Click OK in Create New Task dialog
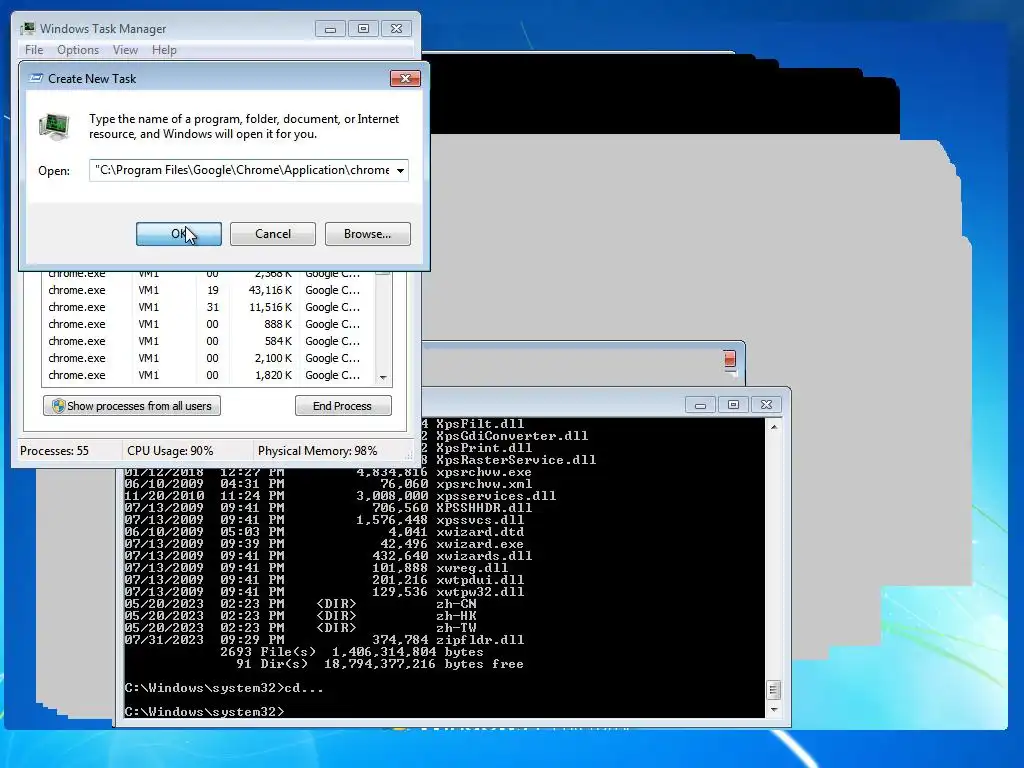Image resolution: width=1024 pixels, height=768 pixels. click(x=178, y=234)
